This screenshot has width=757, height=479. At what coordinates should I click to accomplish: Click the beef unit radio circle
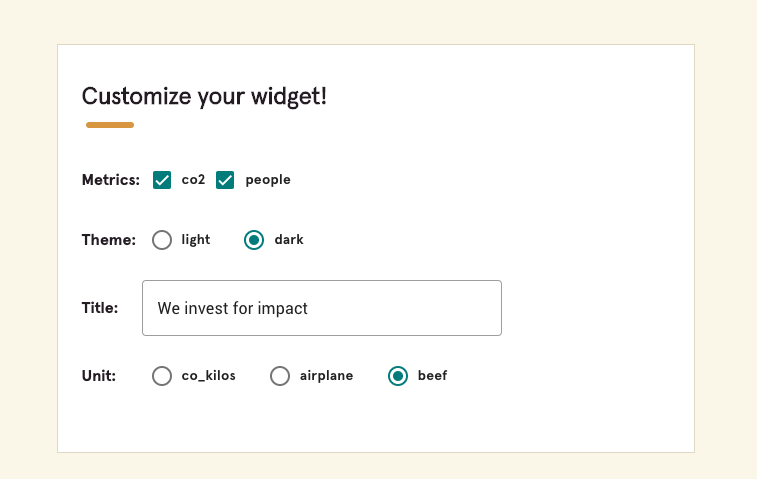398,376
